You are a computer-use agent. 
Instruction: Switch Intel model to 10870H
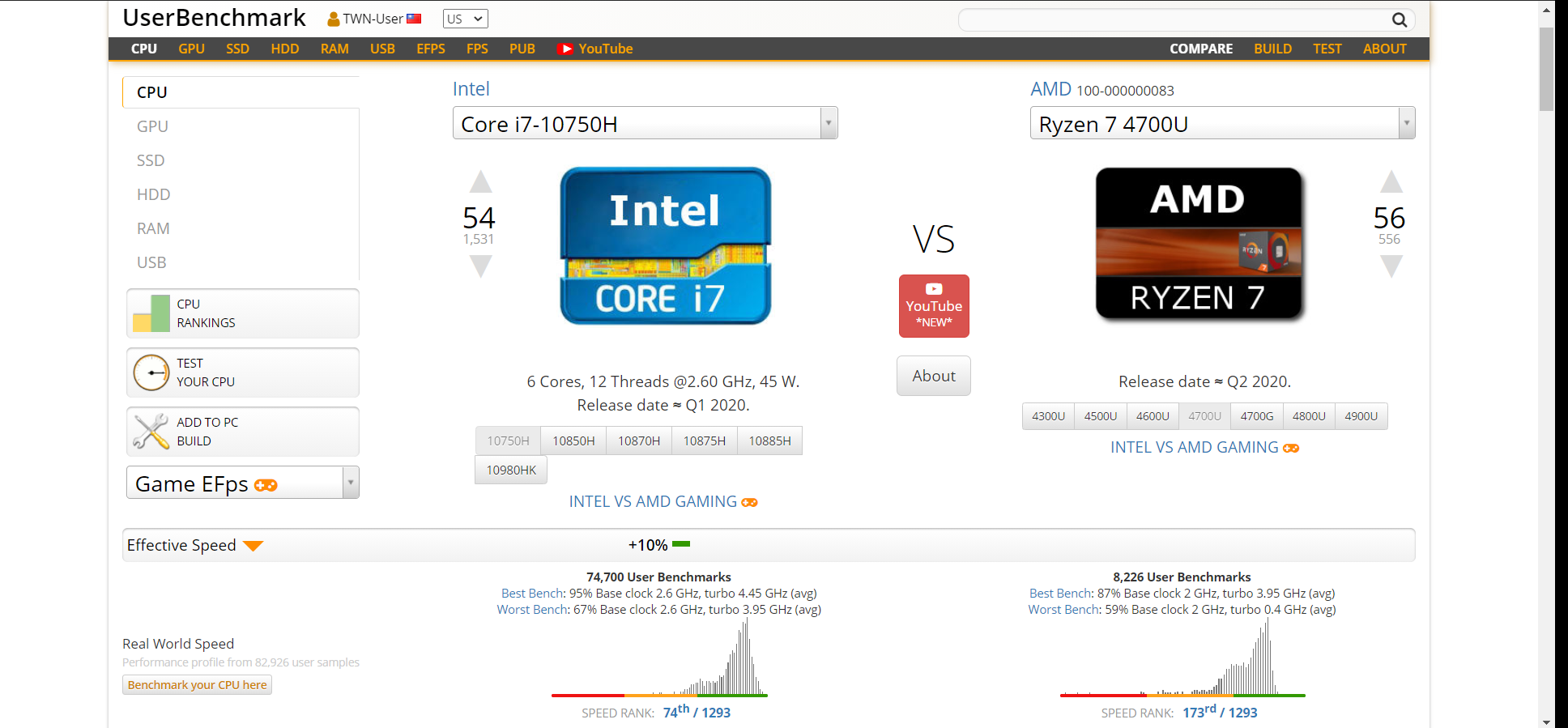(x=639, y=441)
